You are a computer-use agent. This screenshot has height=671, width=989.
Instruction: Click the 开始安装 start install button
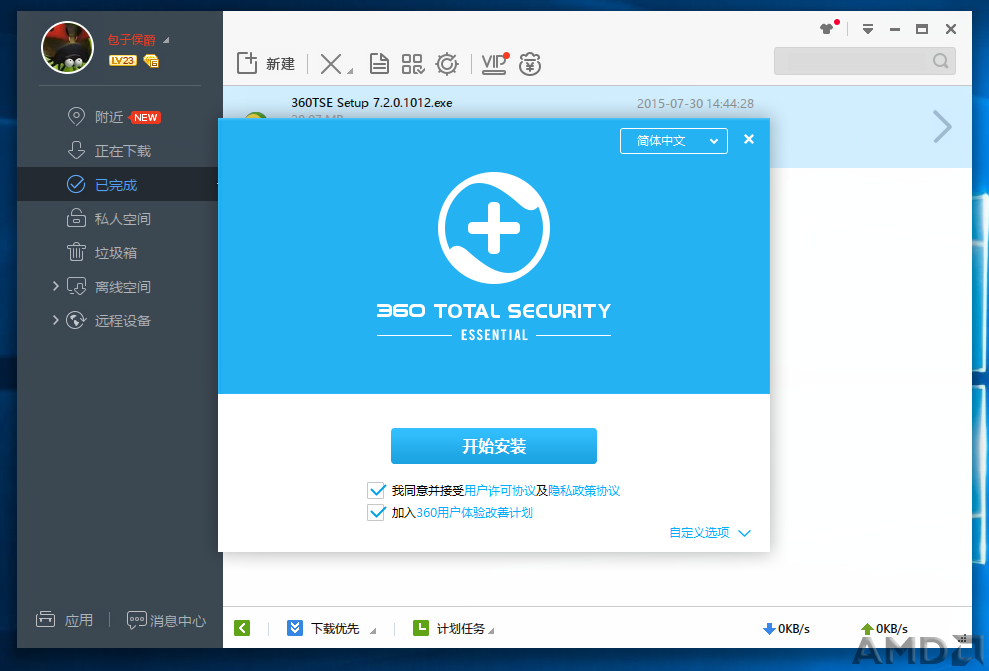point(494,446)
